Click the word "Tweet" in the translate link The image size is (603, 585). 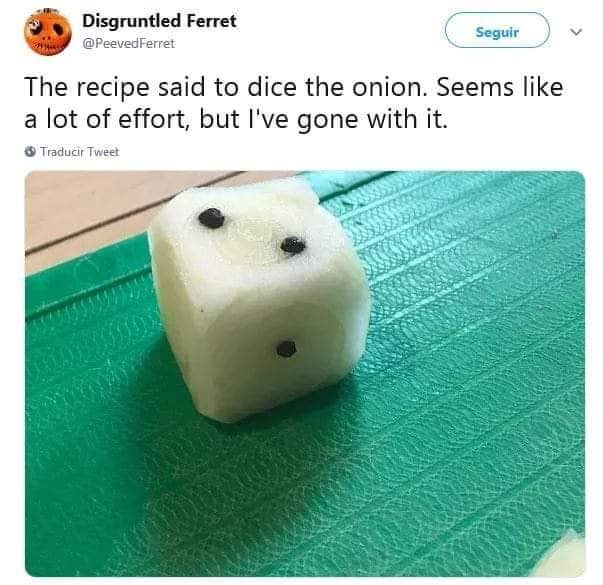(103, 152)
